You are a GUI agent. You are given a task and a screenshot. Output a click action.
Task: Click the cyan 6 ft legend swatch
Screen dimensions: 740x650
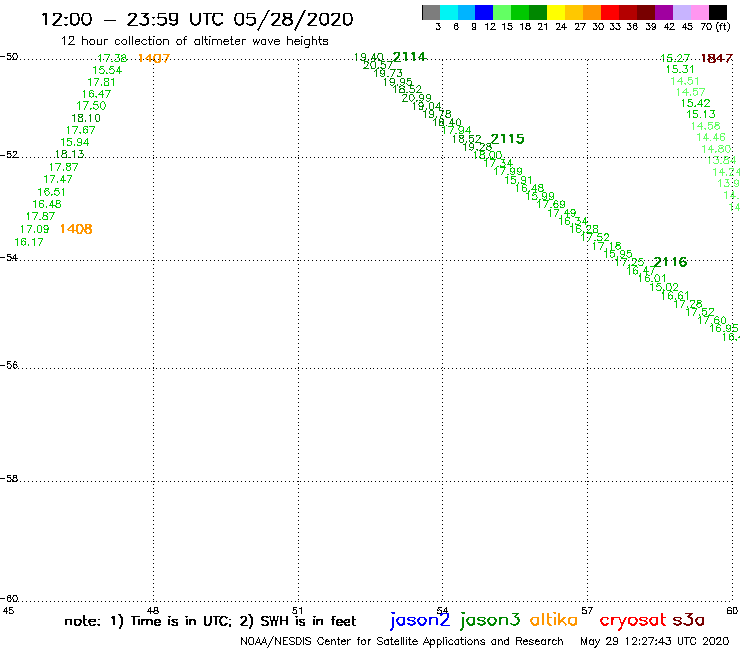click(449, 12)
